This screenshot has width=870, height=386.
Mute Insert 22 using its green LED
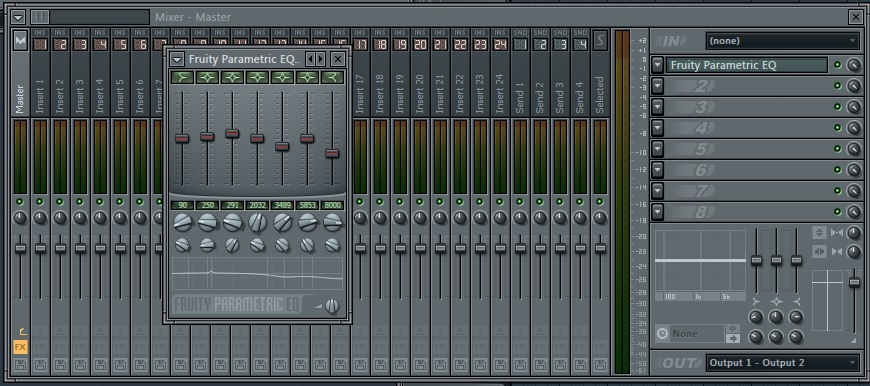pos(460,202)
